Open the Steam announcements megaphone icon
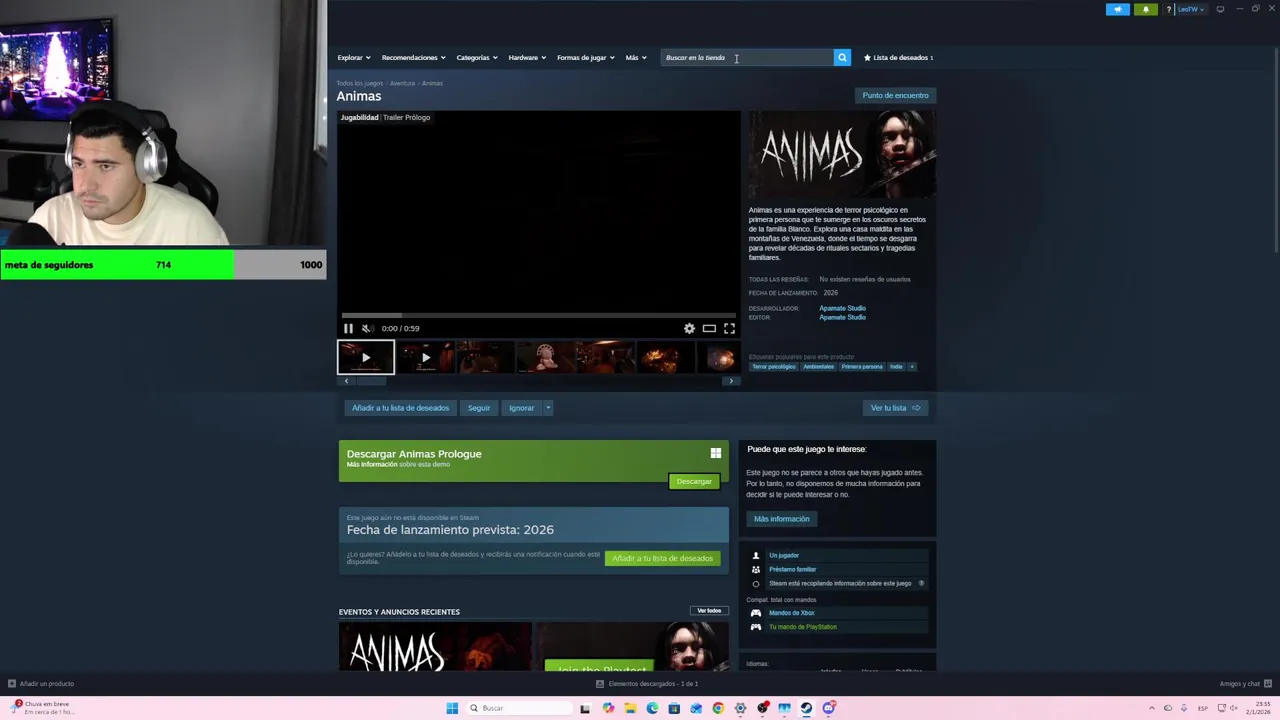This screenshot has width=1280, height=720. tap(1118, 9)
